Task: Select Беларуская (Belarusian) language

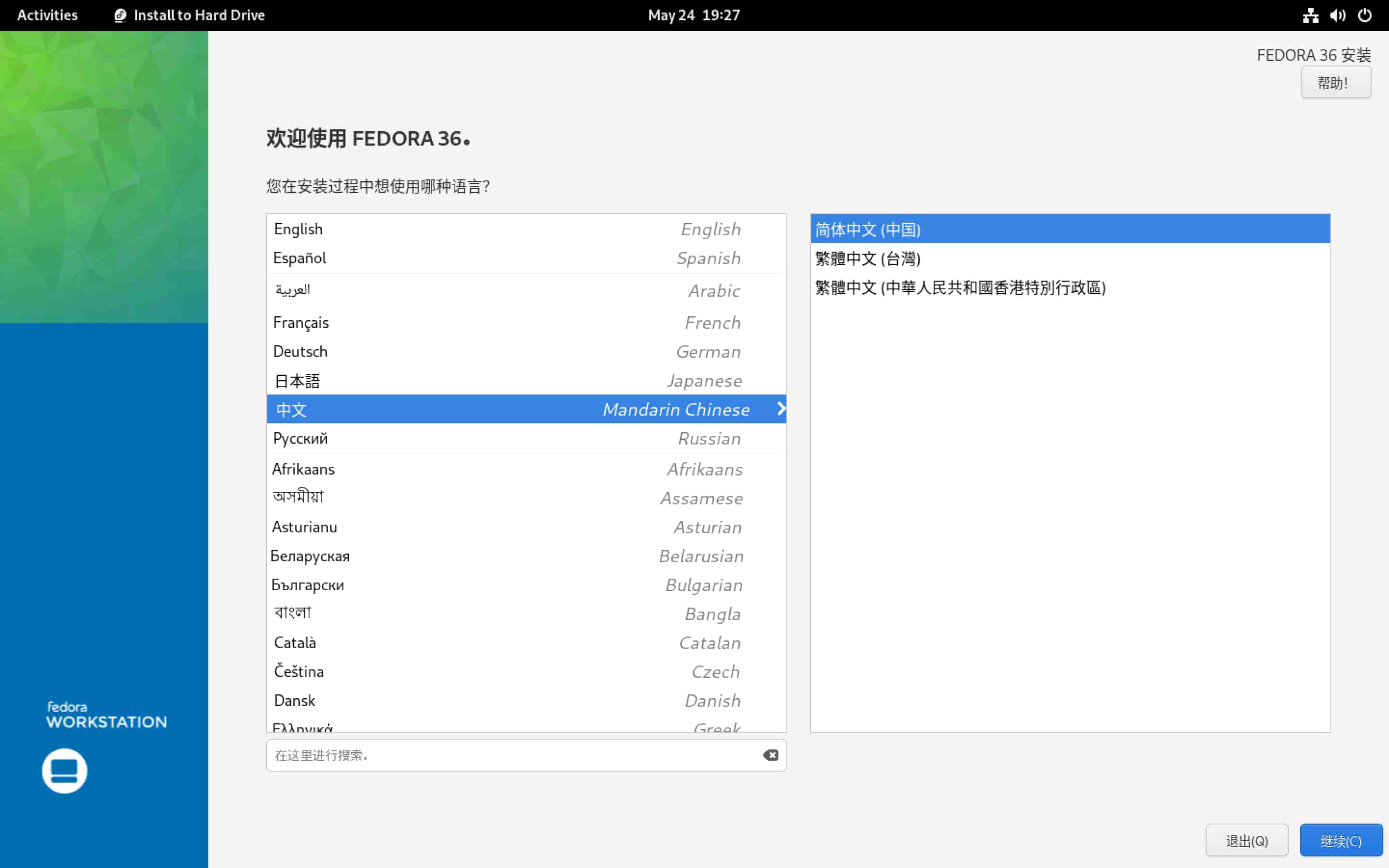Action: (x=526, y=556)
